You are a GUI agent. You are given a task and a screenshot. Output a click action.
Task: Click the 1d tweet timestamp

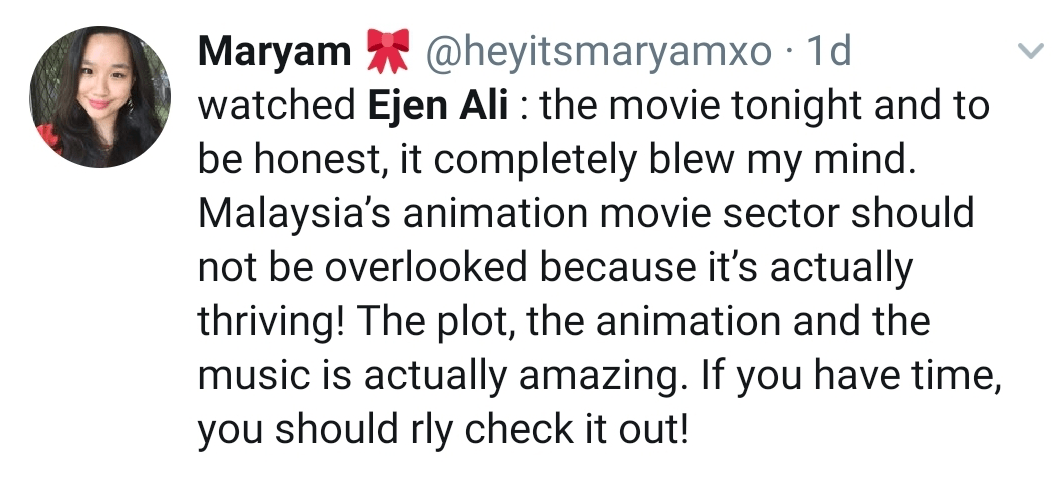coord(827,52)
